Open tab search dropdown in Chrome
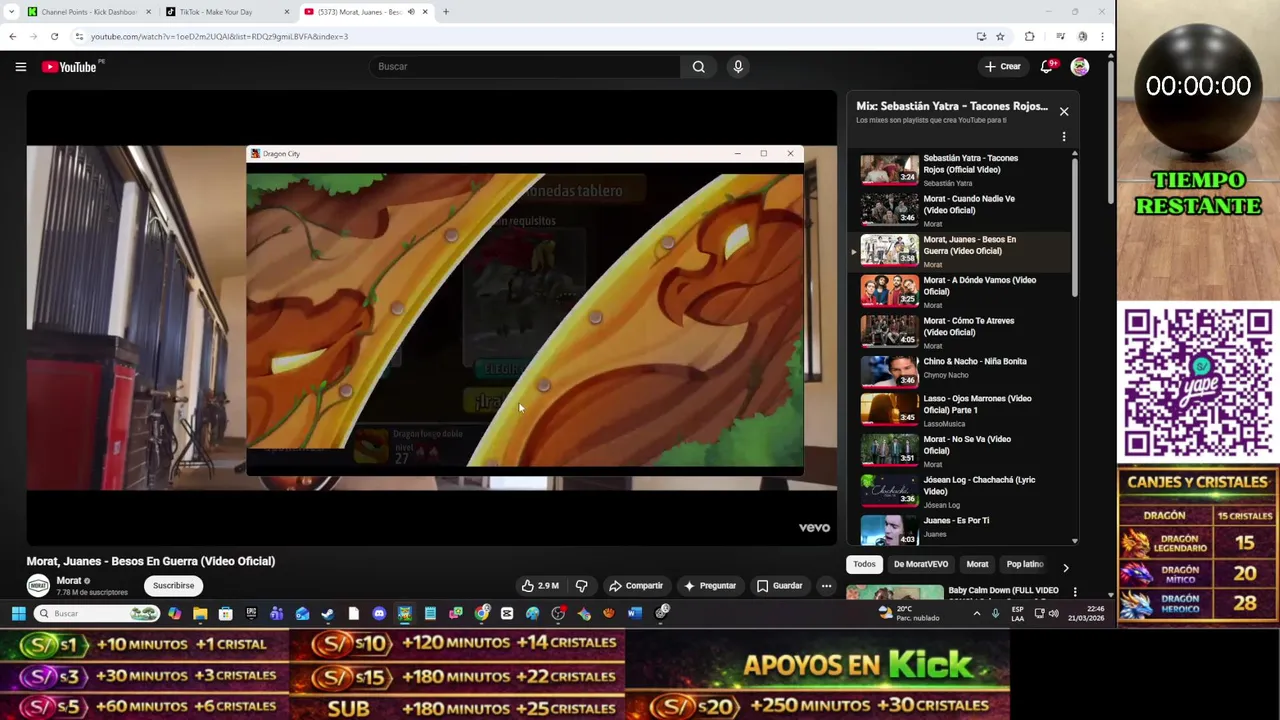Viewport: 1280px width, 720px height. [x=11, y=12]
